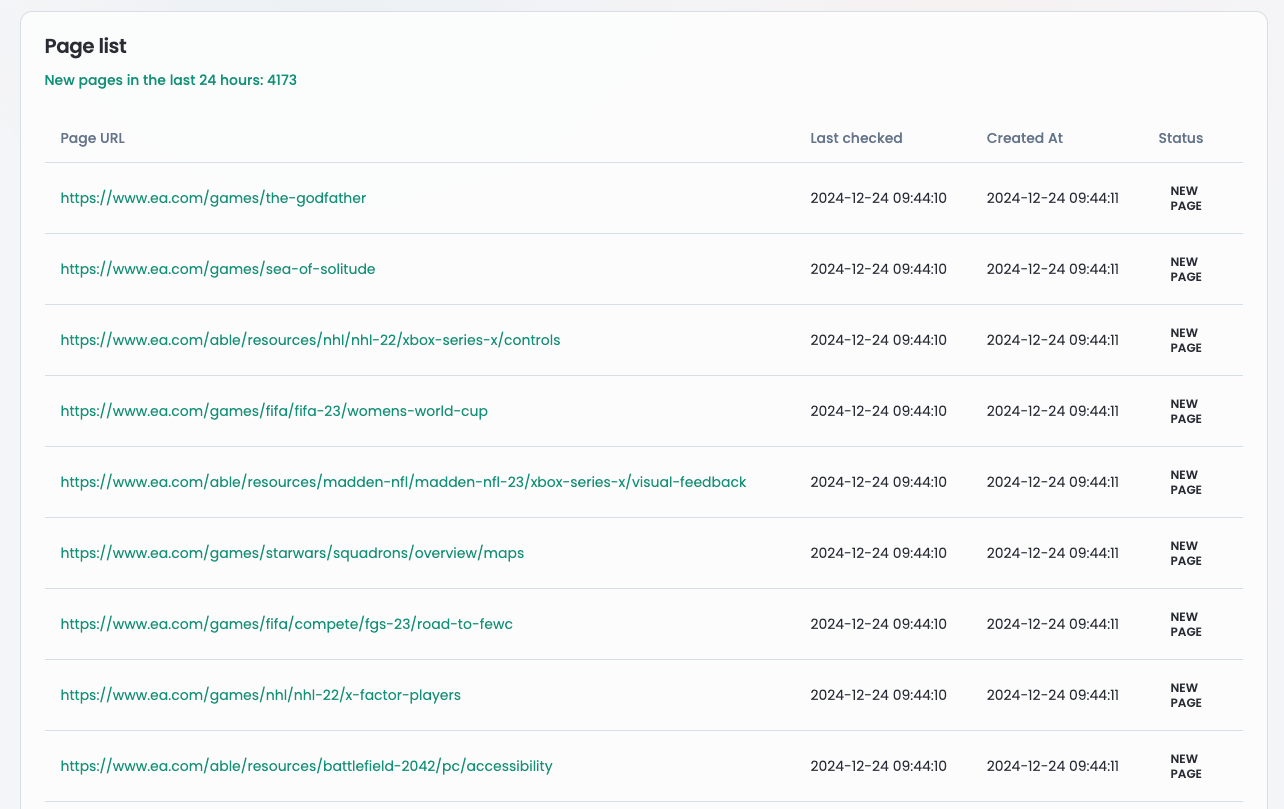The image size is (1284, 809).
Task: Click the 'New pages in the last 24 hours: 4173' text
Action: 170,80
